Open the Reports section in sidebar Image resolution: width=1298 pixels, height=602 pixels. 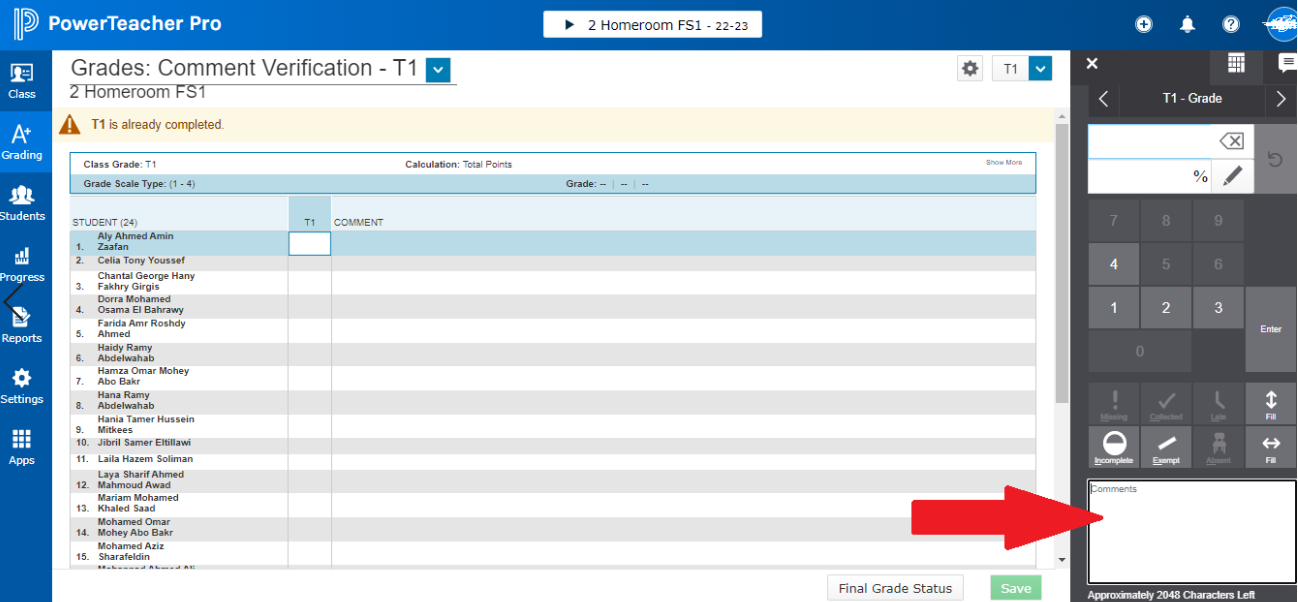pos(22,325)
